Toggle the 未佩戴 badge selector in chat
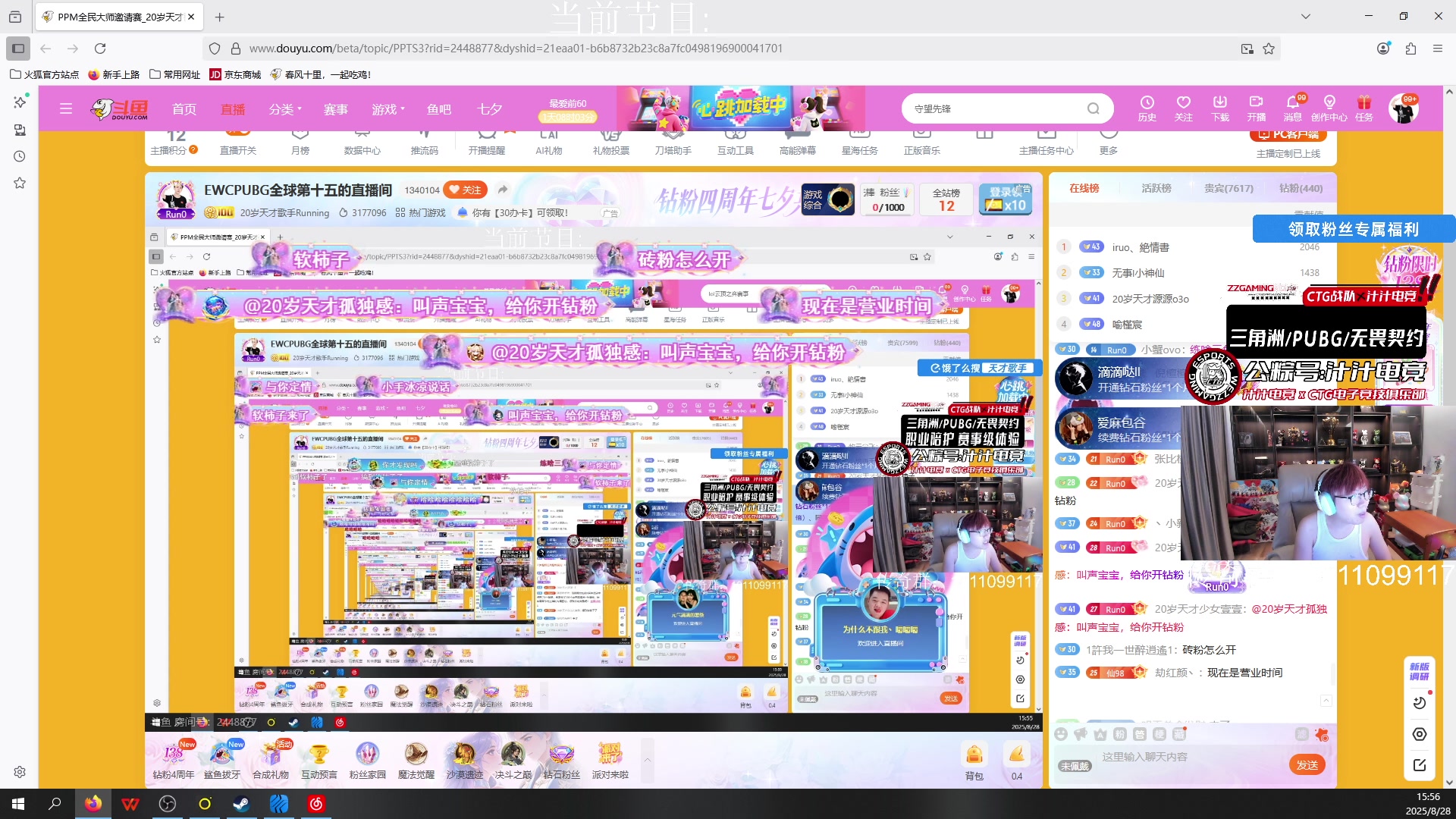The width and height of the screenshot is (1456, 819). (1075, 766)
